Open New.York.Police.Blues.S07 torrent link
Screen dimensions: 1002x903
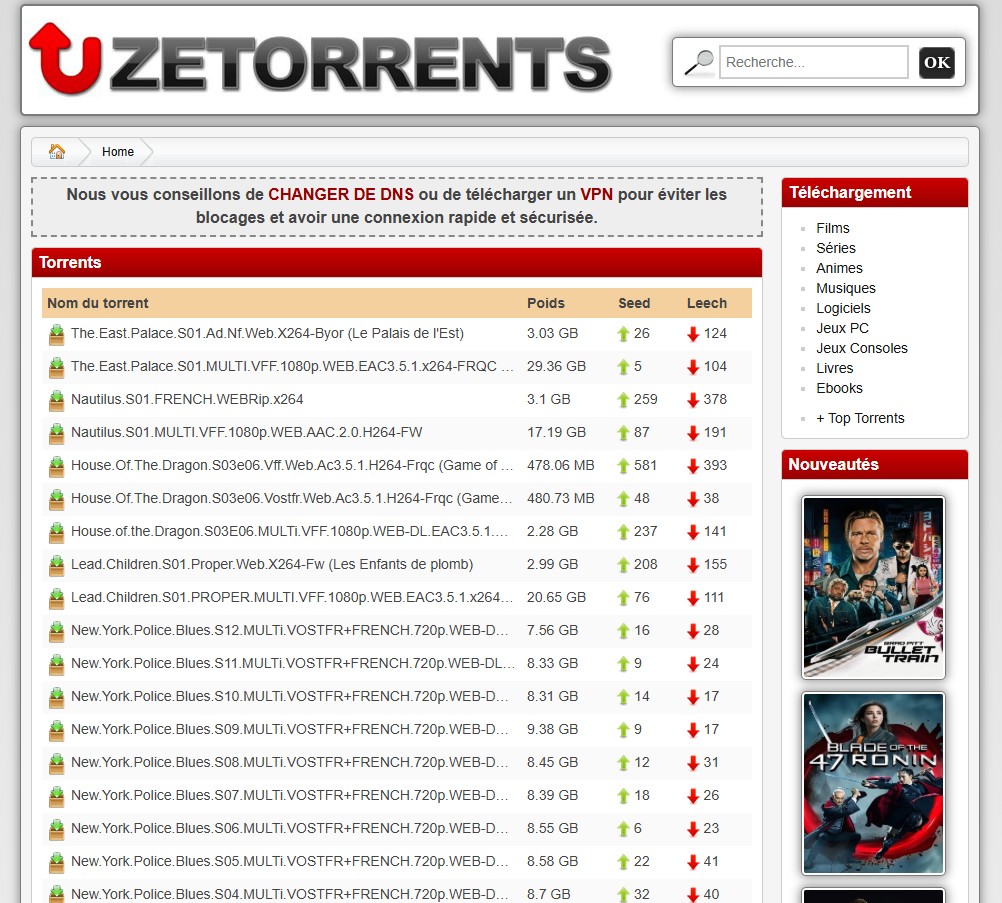(x=289, y=795)
